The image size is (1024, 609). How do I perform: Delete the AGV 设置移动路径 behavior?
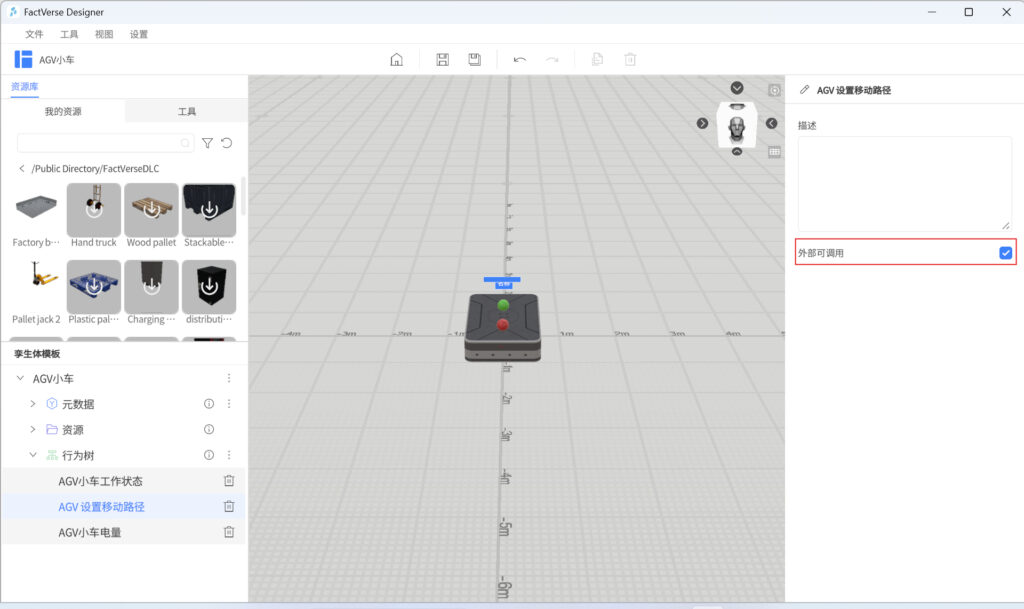point(229,507)
